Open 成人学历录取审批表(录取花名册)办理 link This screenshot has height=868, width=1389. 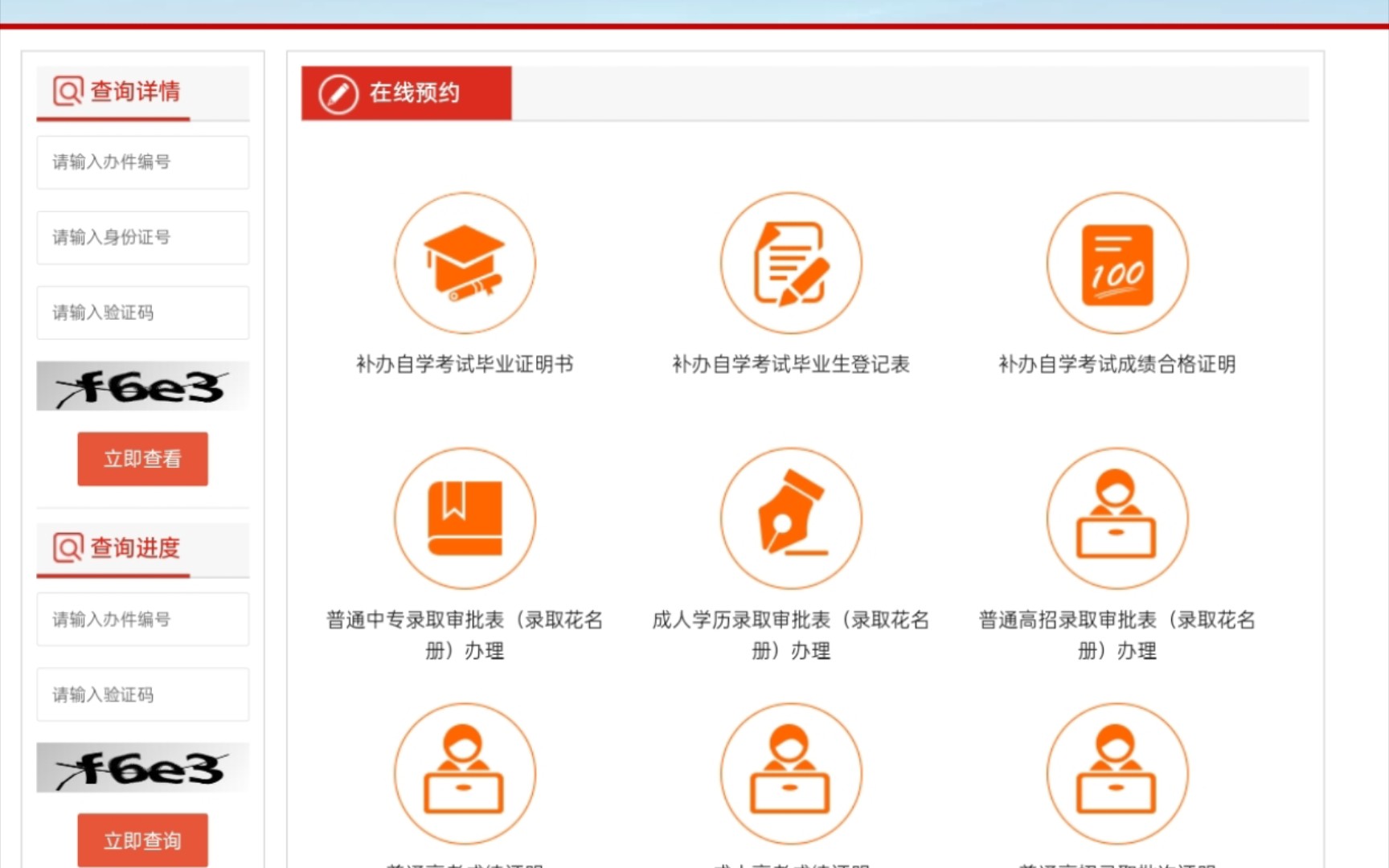coord(791,635)
